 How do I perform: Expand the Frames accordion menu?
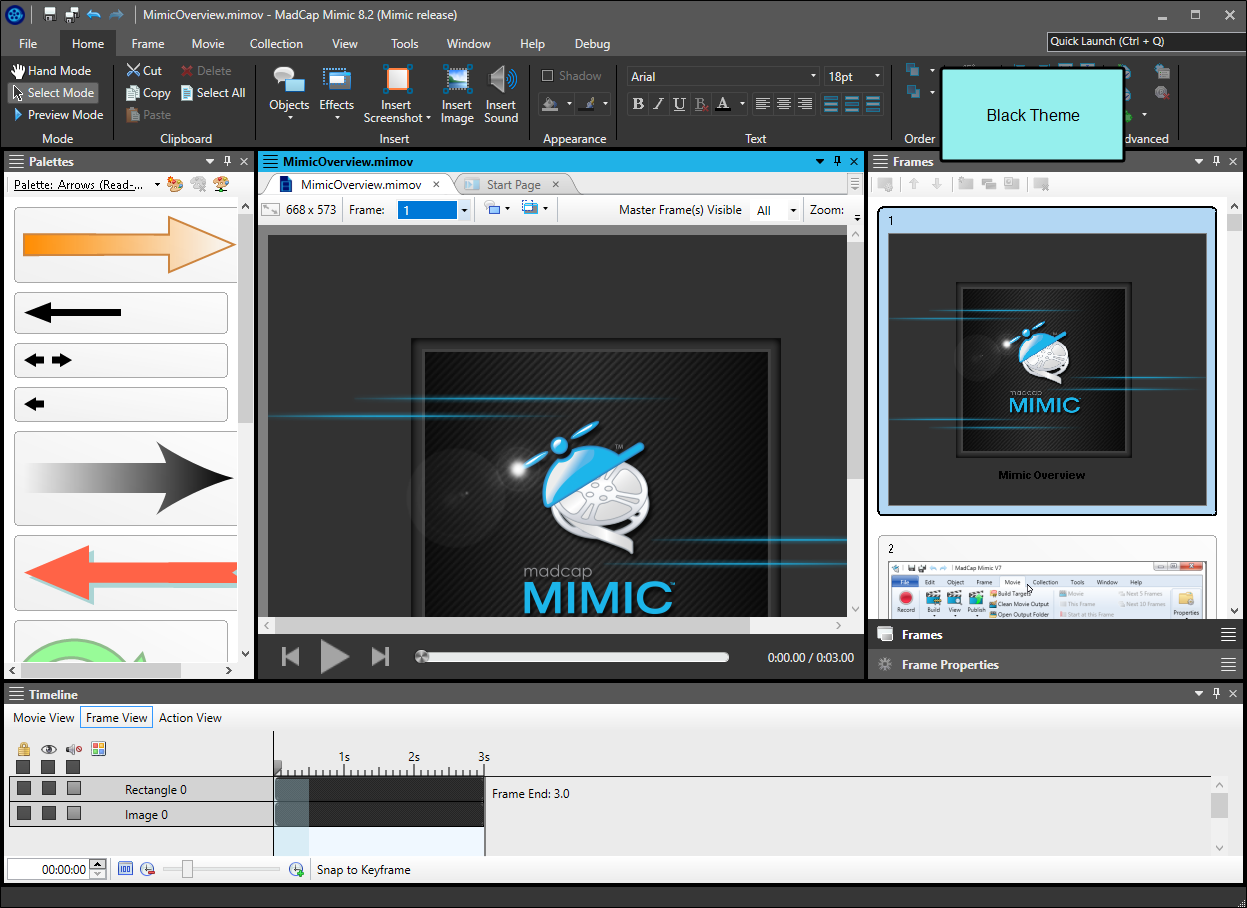(x=1228, y=635)
